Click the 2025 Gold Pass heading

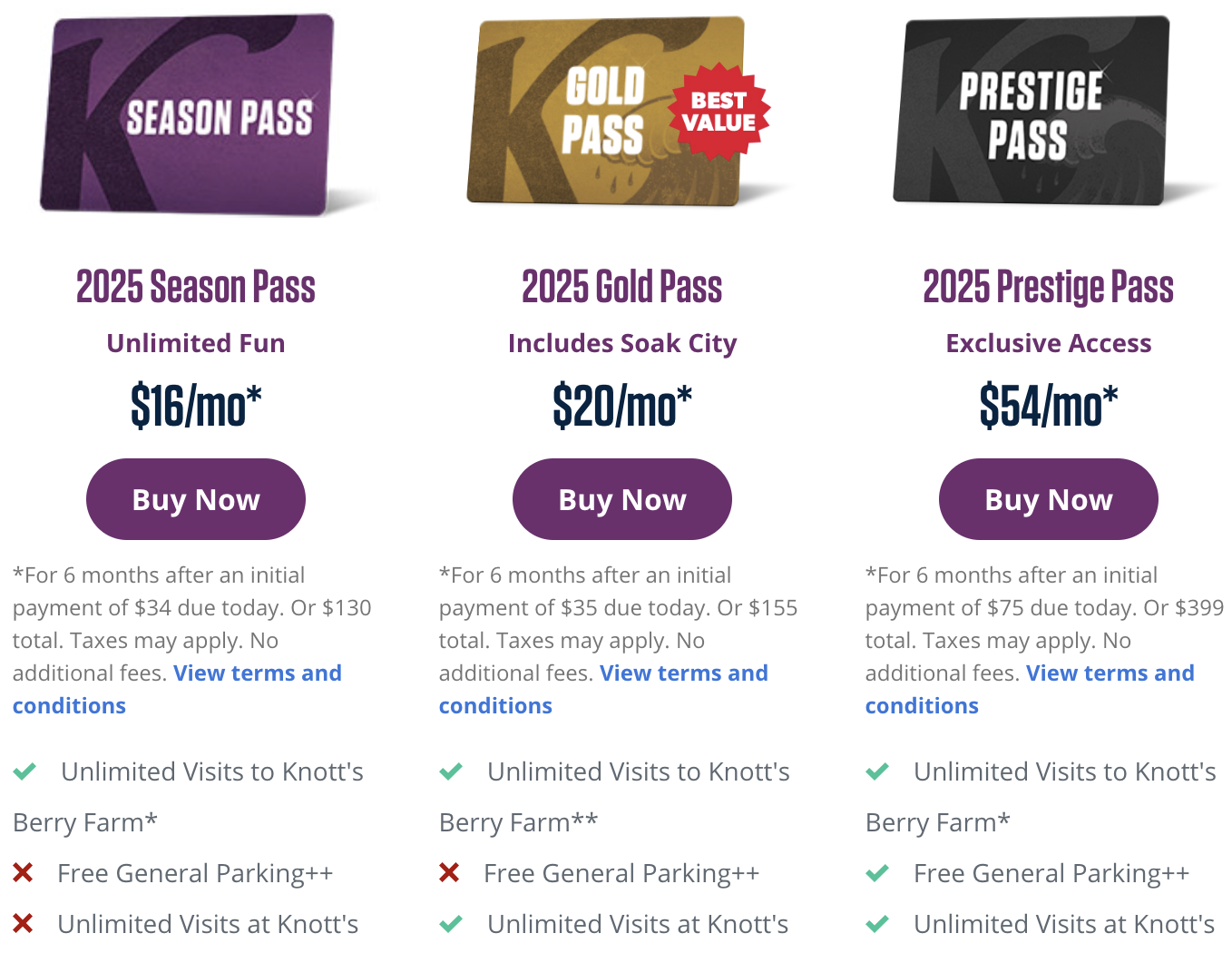coord(622,287)
